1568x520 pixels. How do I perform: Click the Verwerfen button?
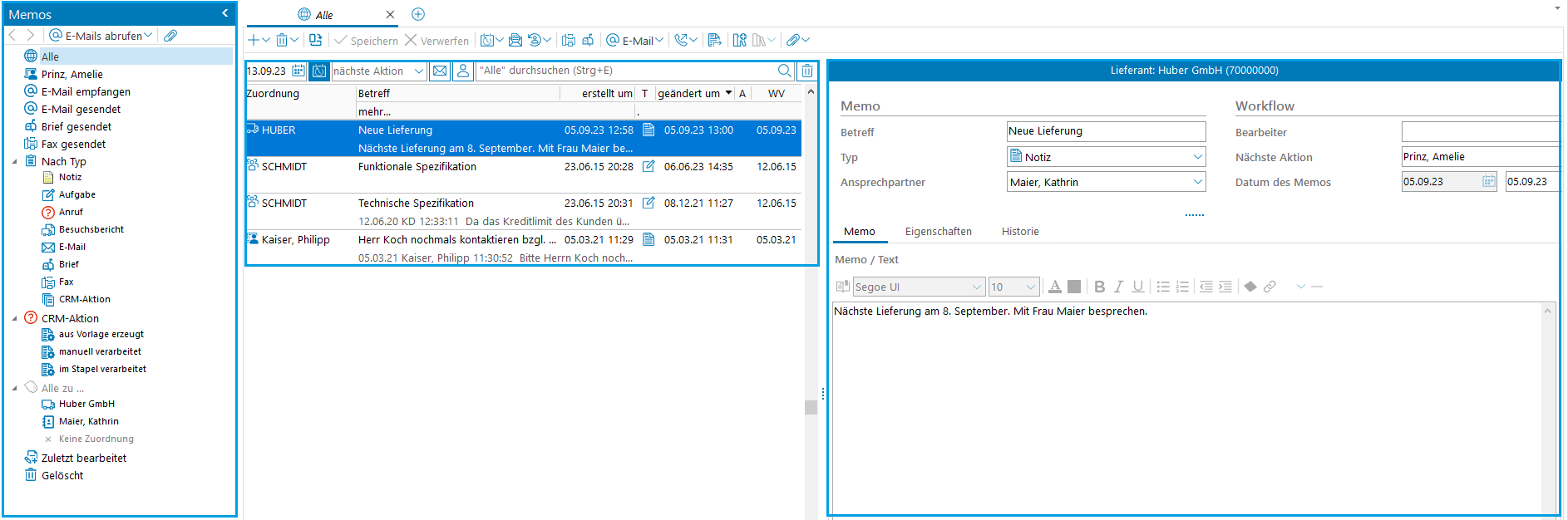click(436, 41)
